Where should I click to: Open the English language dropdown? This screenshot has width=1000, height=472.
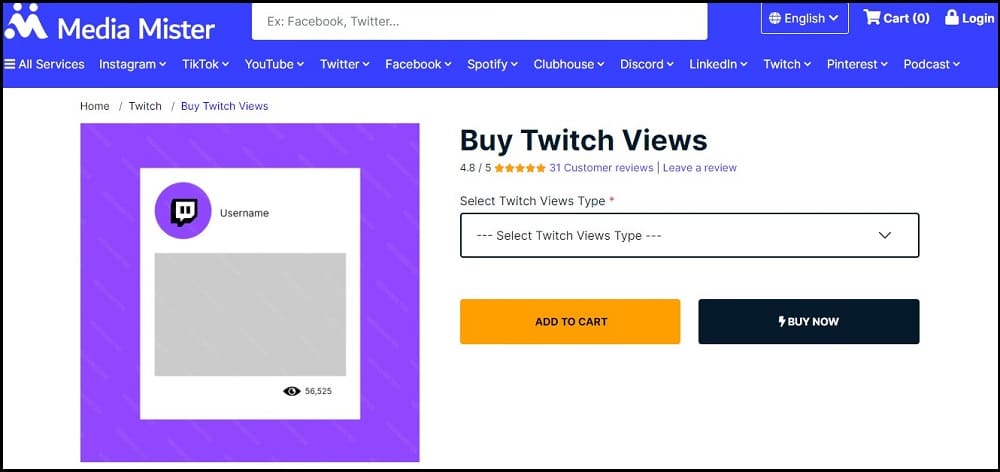tap(804, 18)
